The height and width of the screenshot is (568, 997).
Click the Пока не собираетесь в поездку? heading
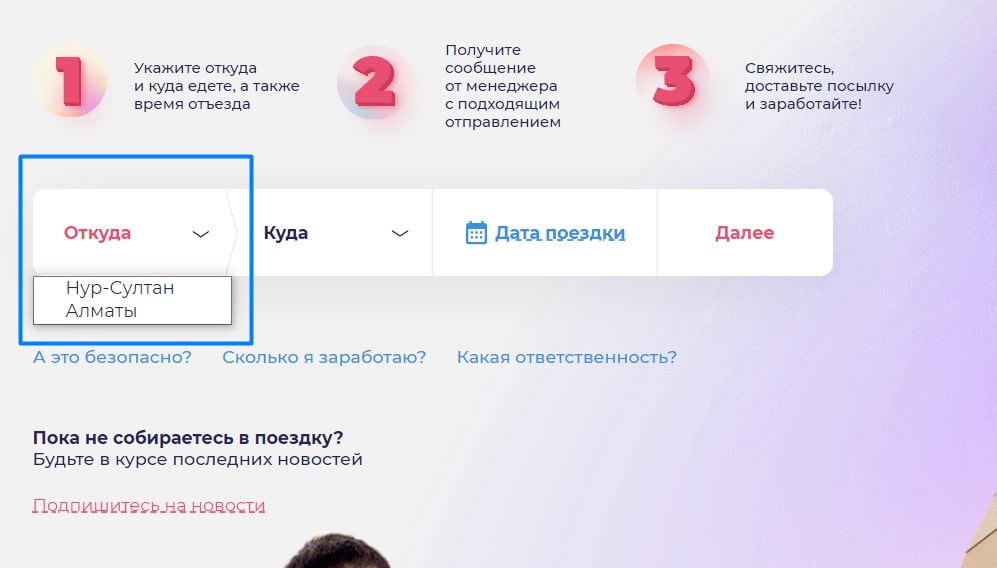[188, 438]
